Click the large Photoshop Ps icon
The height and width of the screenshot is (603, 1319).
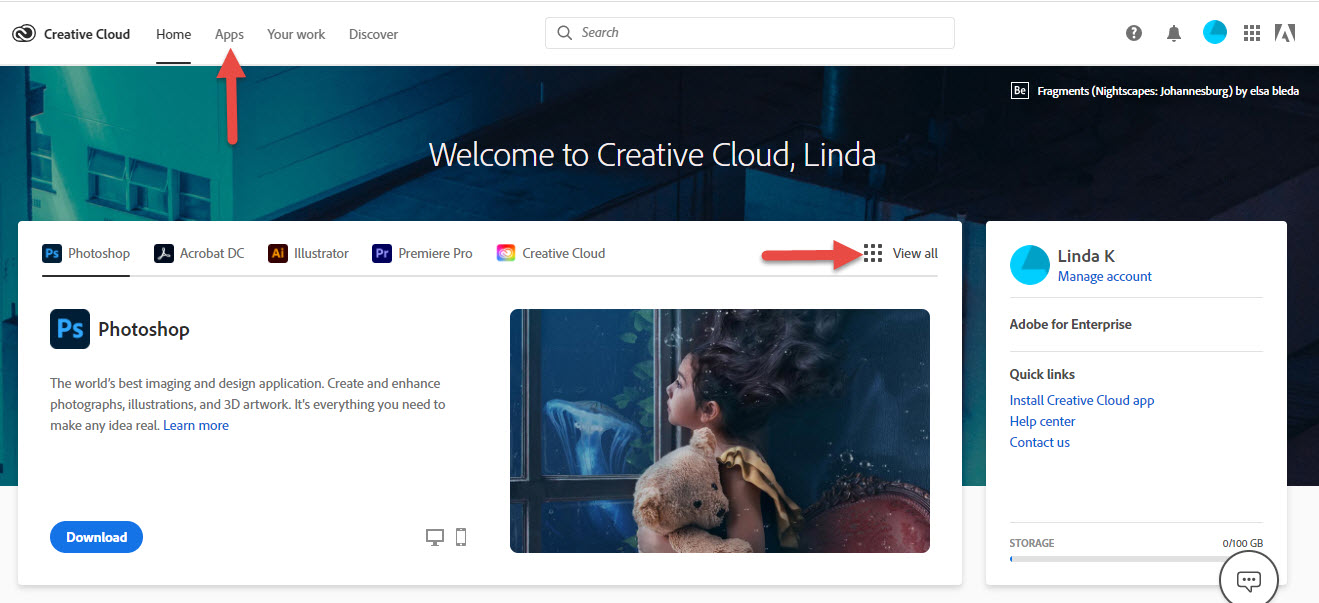[70, 329]
